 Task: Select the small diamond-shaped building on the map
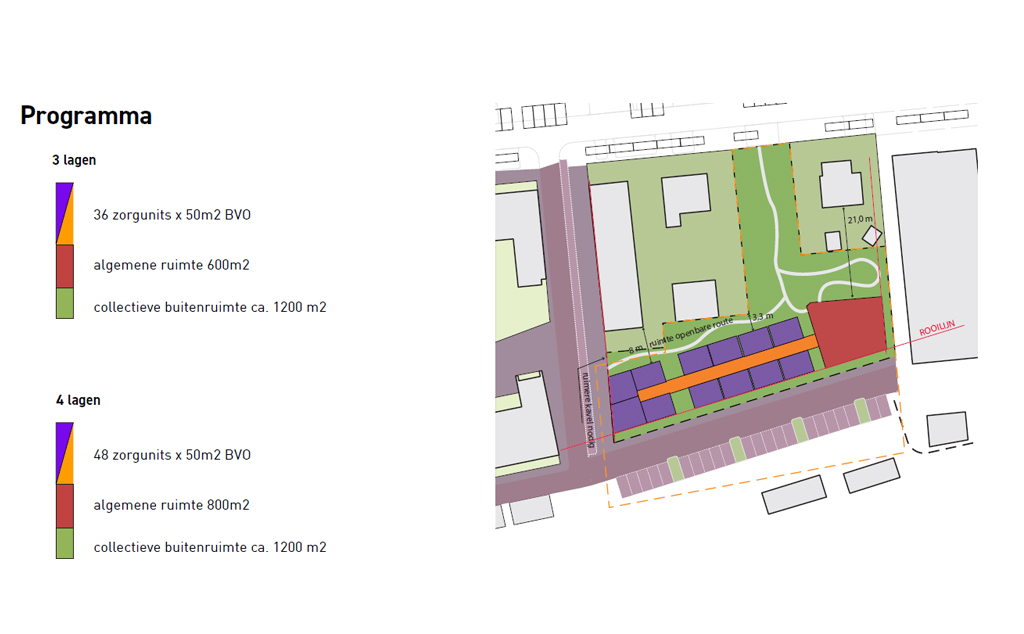click(x=872, y=236)
